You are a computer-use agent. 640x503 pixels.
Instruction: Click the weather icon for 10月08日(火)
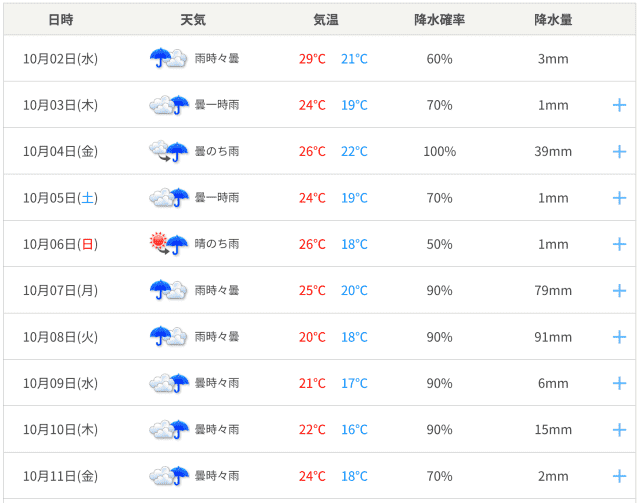pos(168,336)
